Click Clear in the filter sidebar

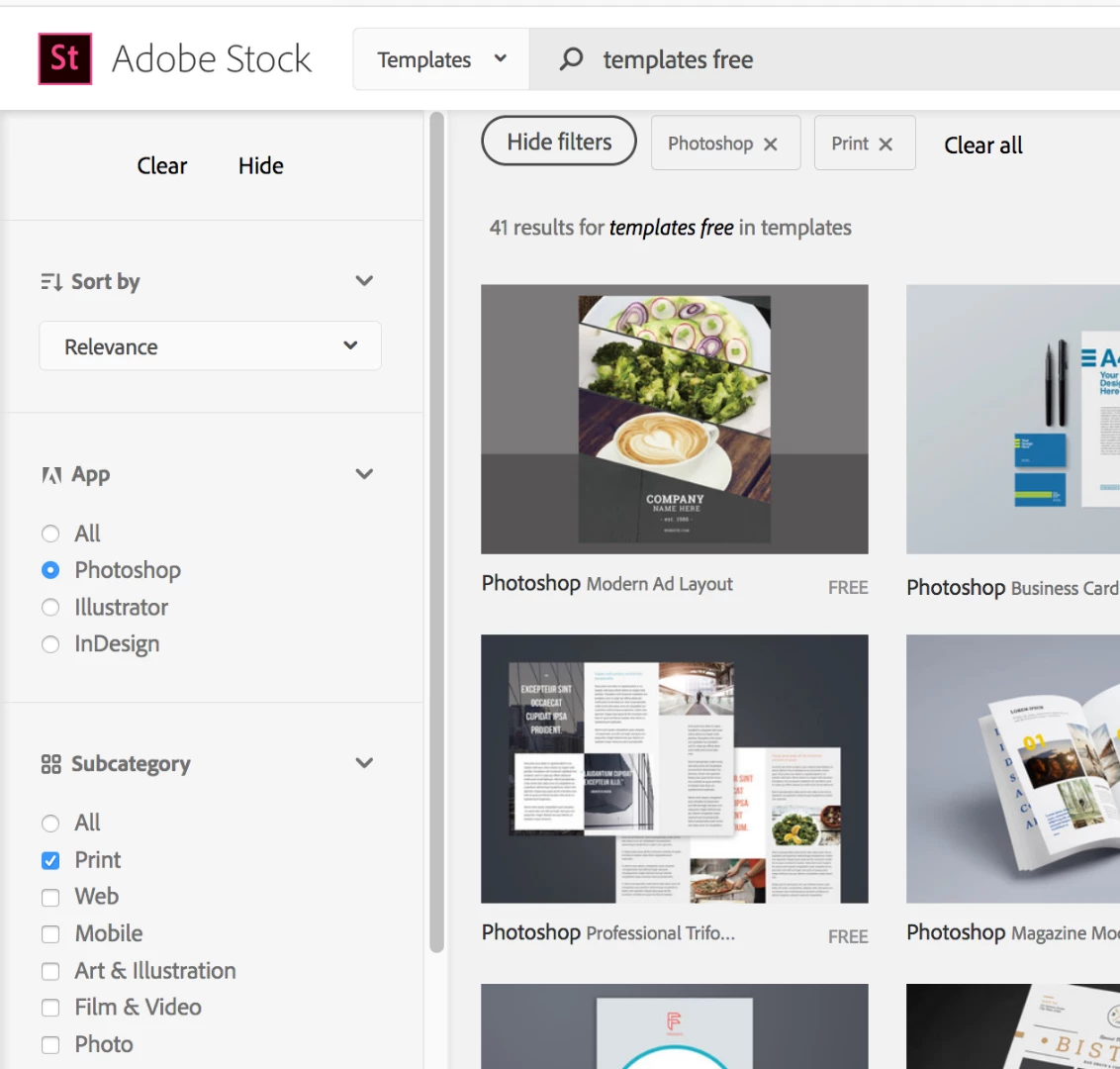[161, 165]
